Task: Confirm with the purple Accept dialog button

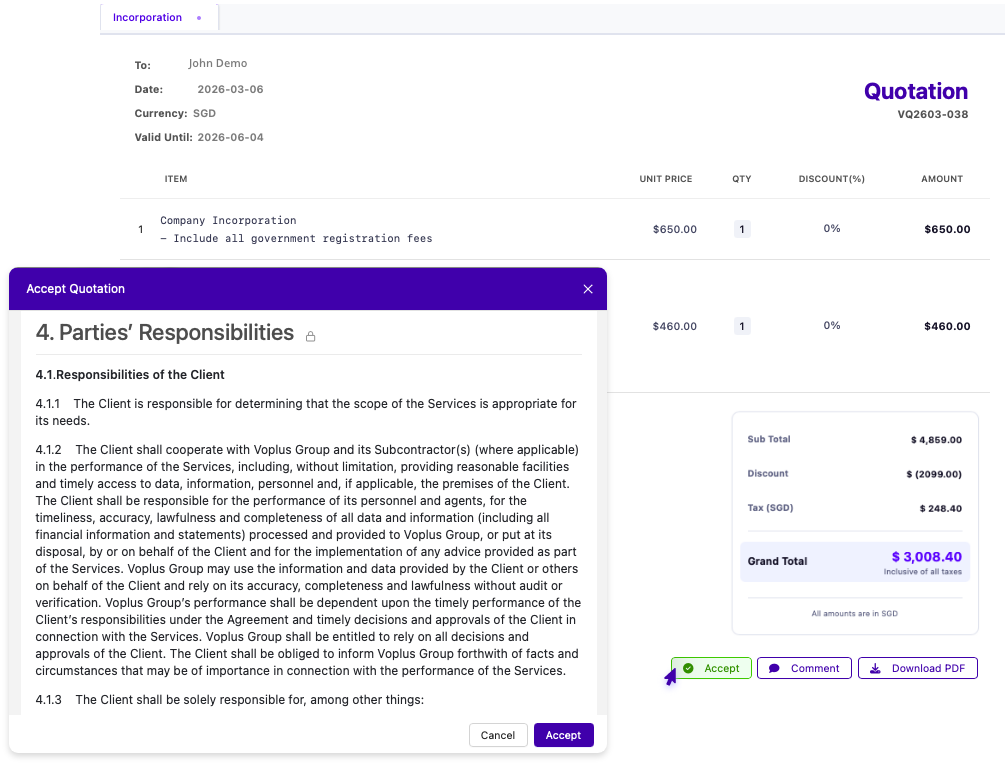Action: pyautogui.click(x=563, y=735)
